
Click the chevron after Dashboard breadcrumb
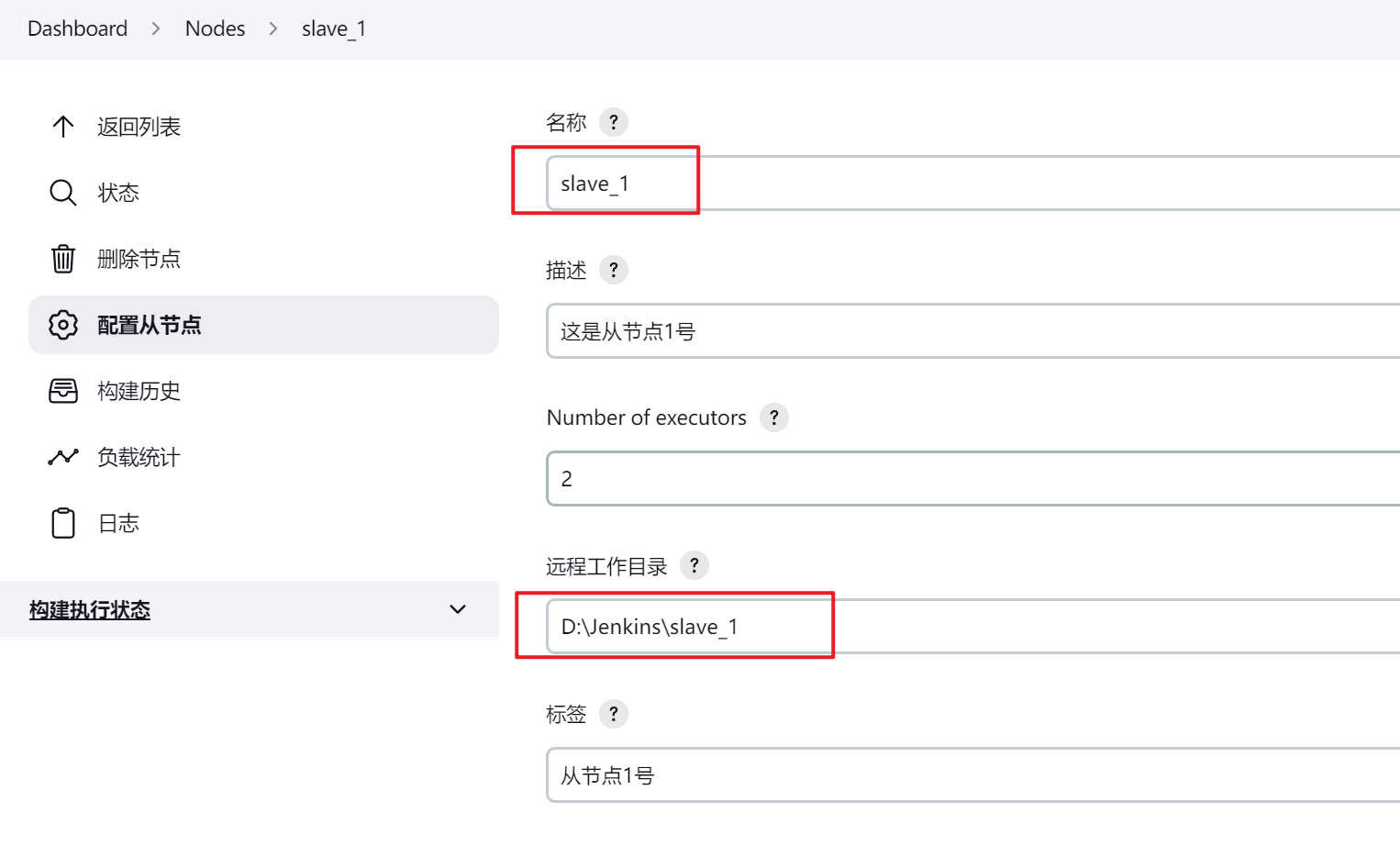(156, 28)
